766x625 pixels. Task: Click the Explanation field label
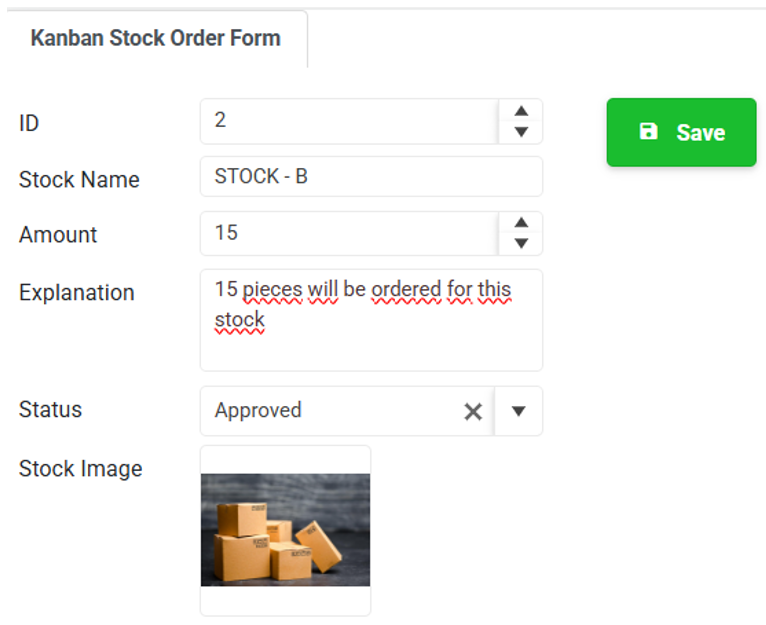click(77, 293)
